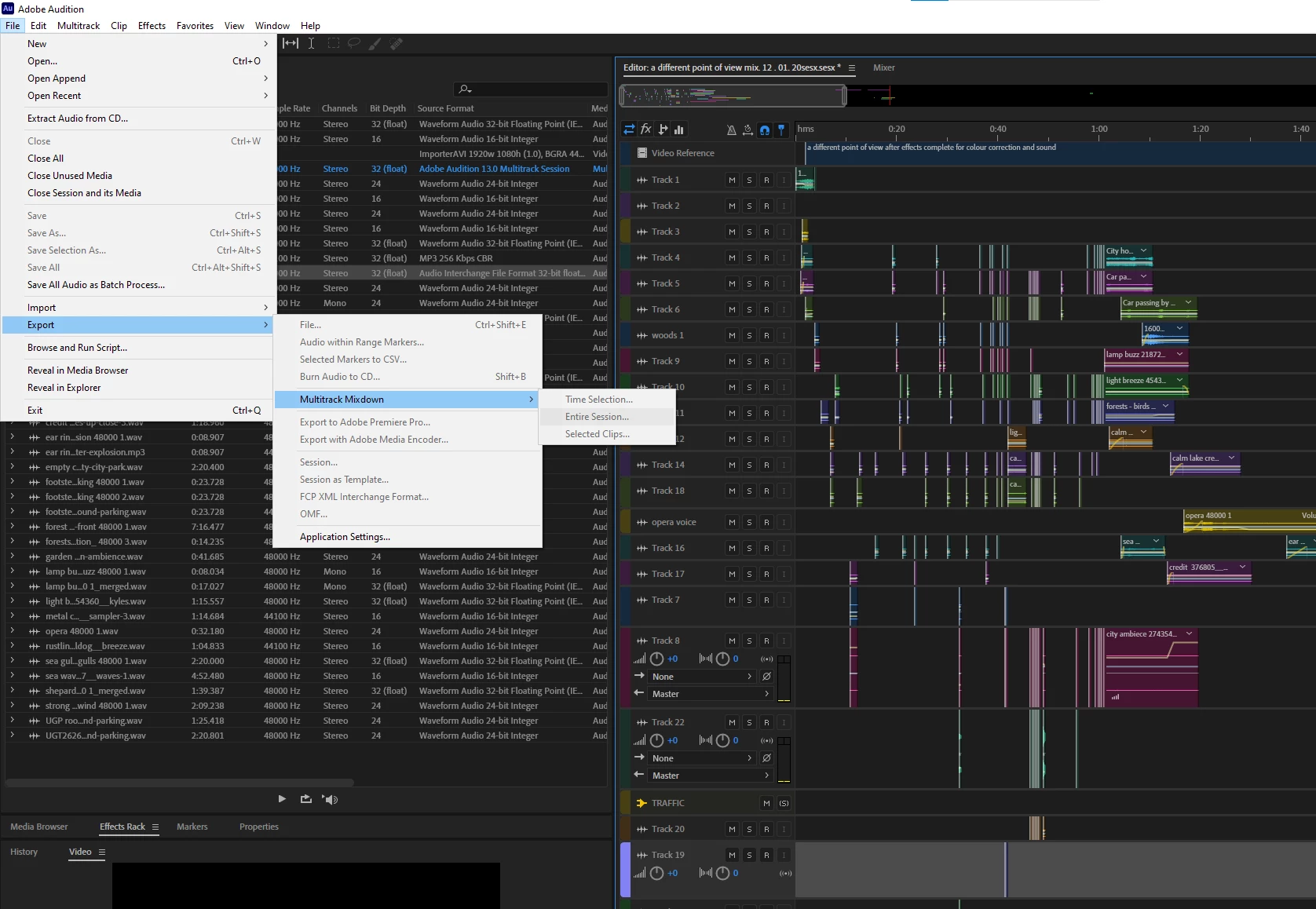Open the Edit menu

[x=38, y=25]
